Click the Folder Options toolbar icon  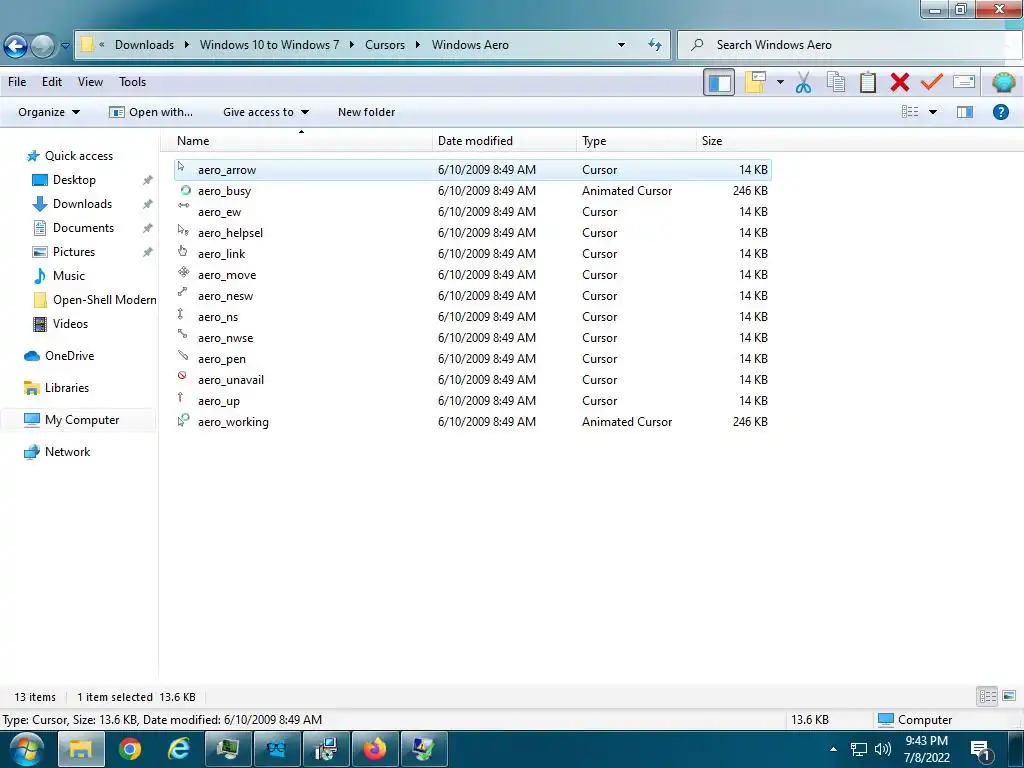point(755,82)
